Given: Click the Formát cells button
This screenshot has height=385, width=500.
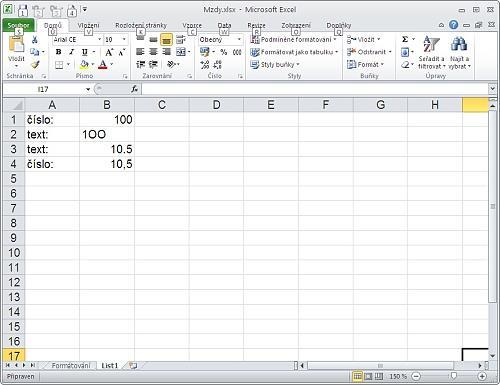Looking at the screenshot, I should pos(366,64).
